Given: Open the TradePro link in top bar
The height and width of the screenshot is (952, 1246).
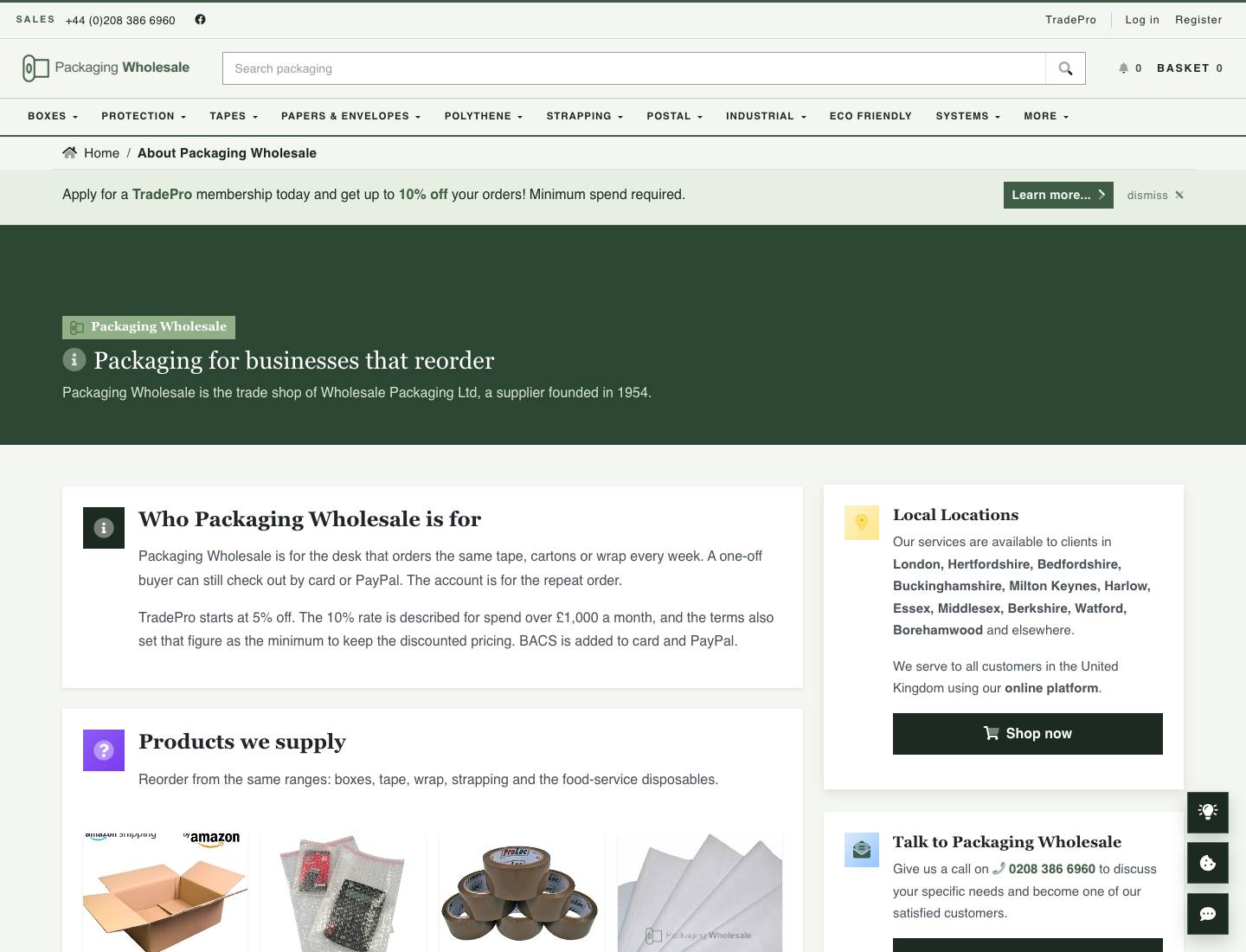Looking at the screenshot, I should click(1070, 19).
